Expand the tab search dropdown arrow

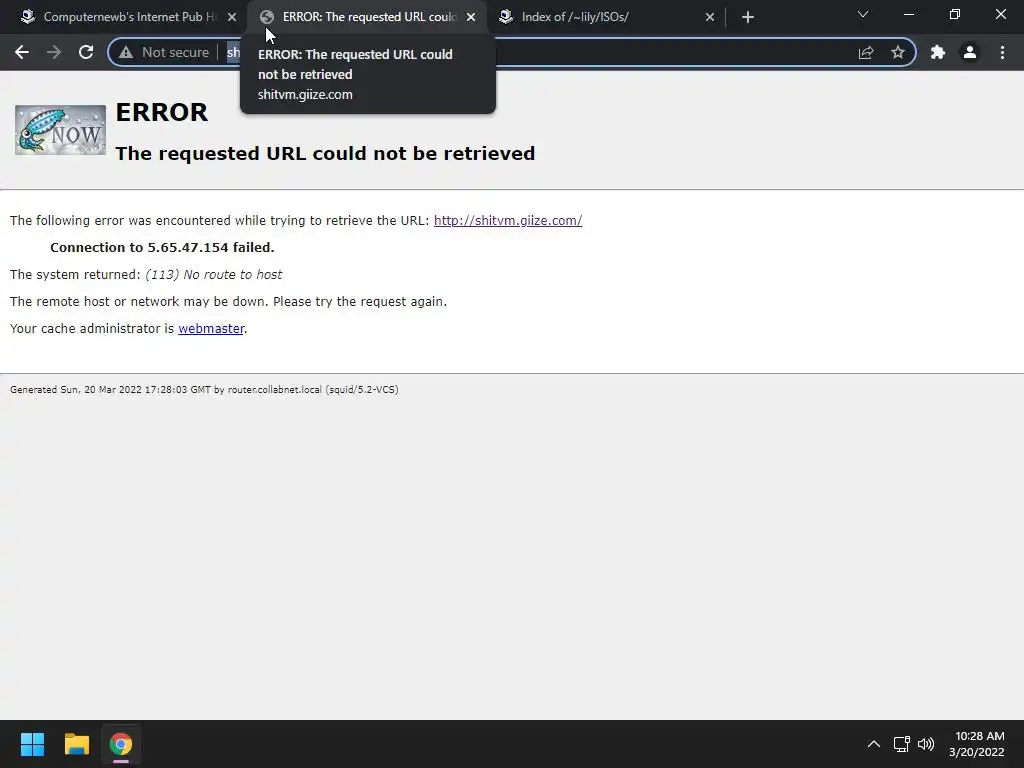863,14
